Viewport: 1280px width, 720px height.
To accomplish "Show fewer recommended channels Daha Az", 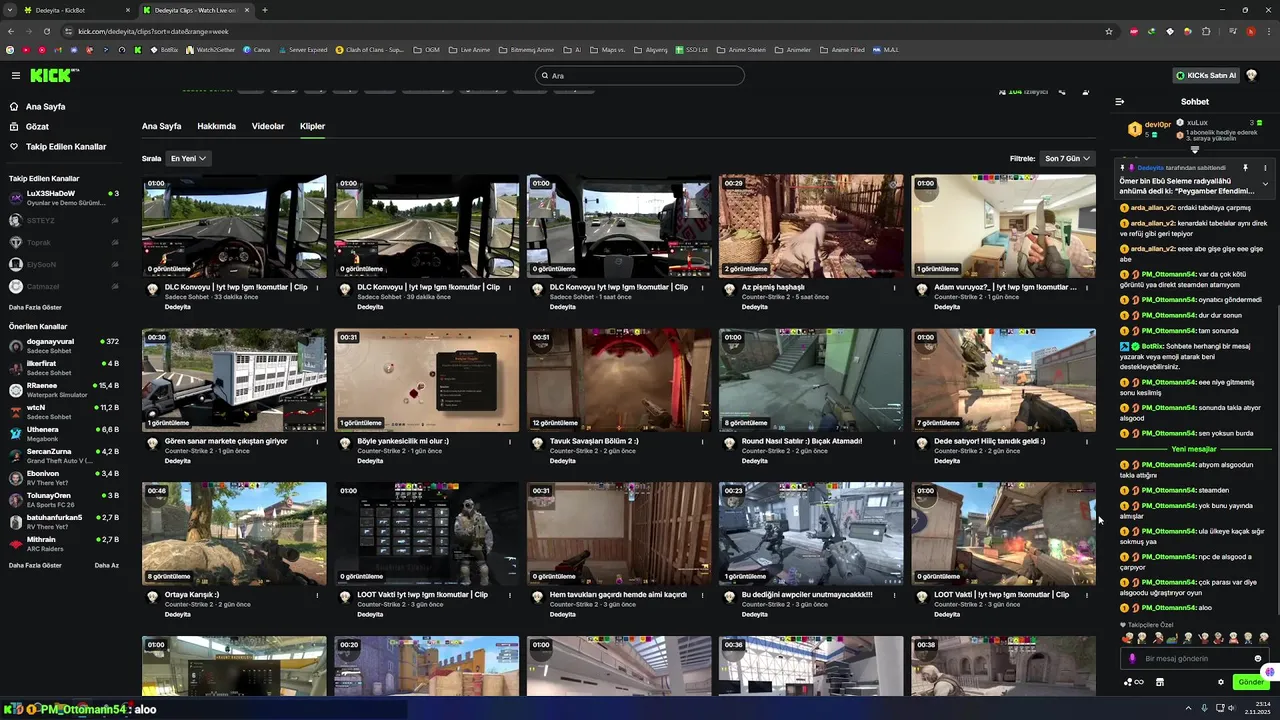I will coord(107,565).
